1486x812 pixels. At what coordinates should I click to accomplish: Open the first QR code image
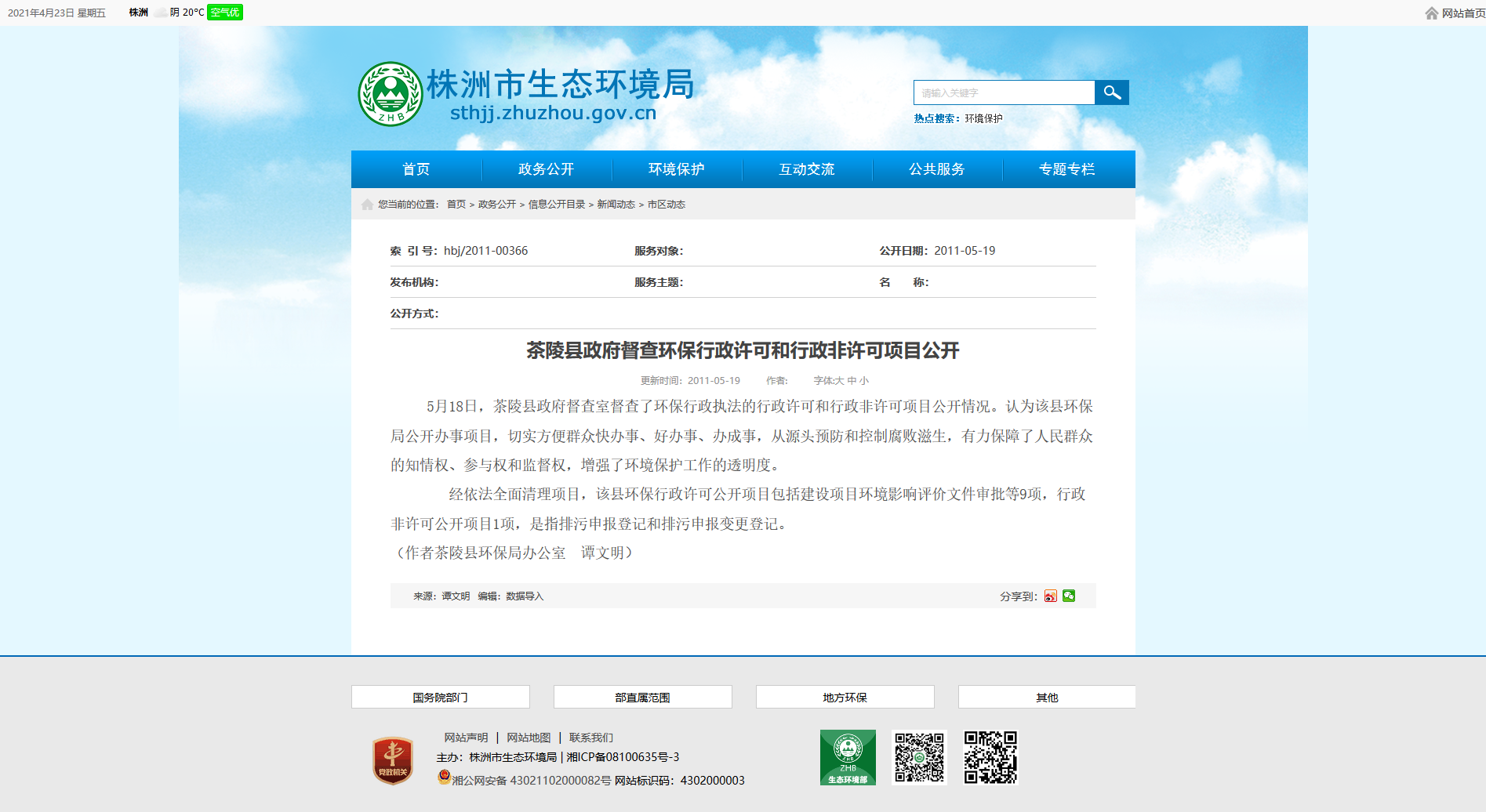[920, 757]
